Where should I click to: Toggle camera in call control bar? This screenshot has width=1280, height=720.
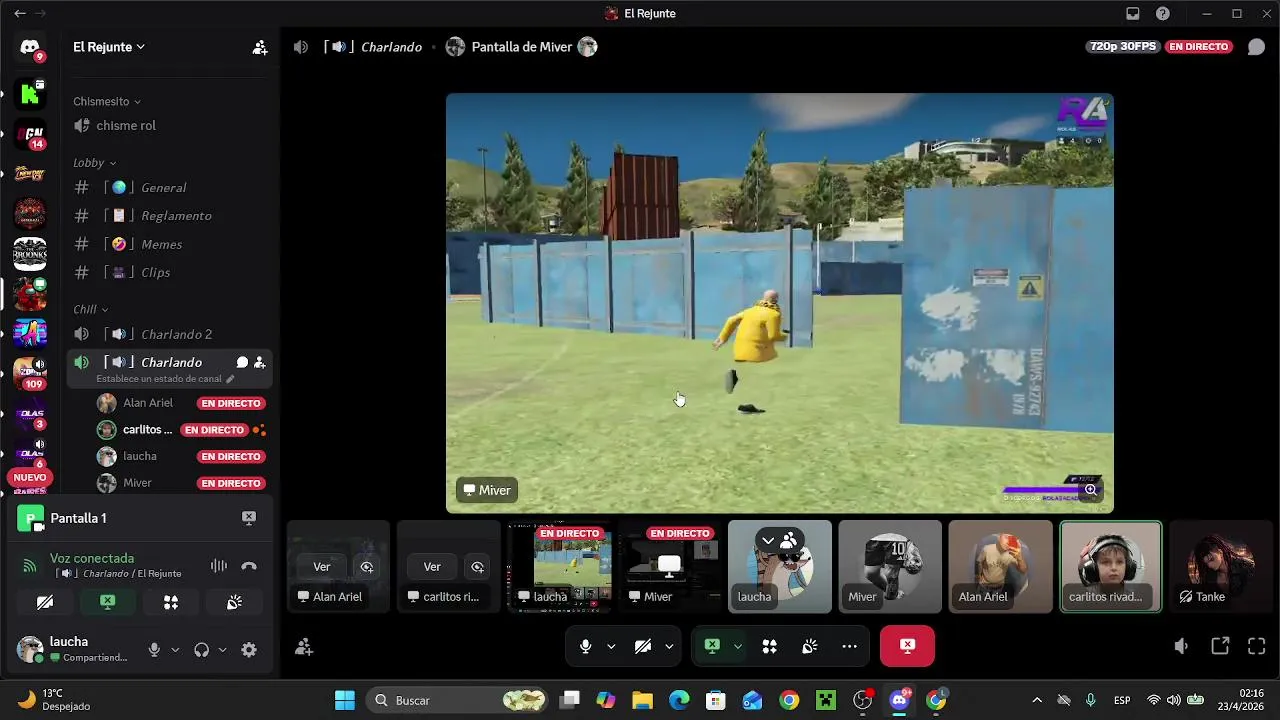click(643, 647)
